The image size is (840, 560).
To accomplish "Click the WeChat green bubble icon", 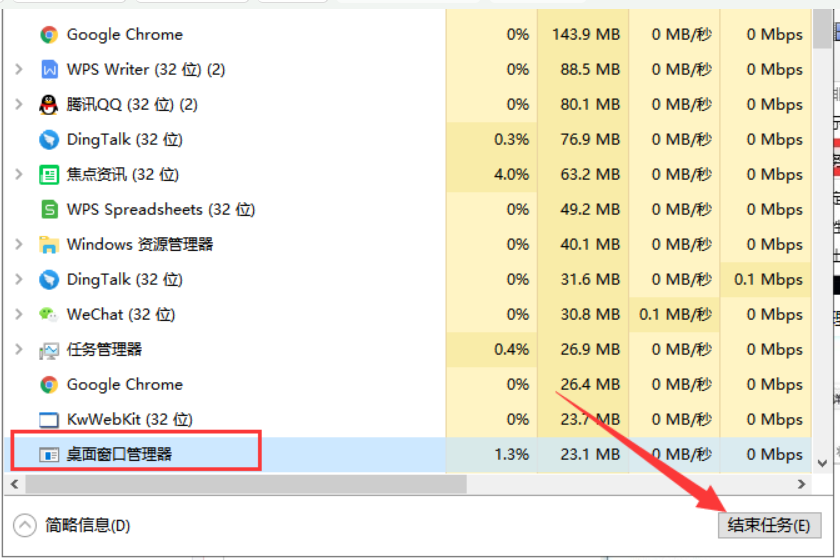I will click(49, 315).
